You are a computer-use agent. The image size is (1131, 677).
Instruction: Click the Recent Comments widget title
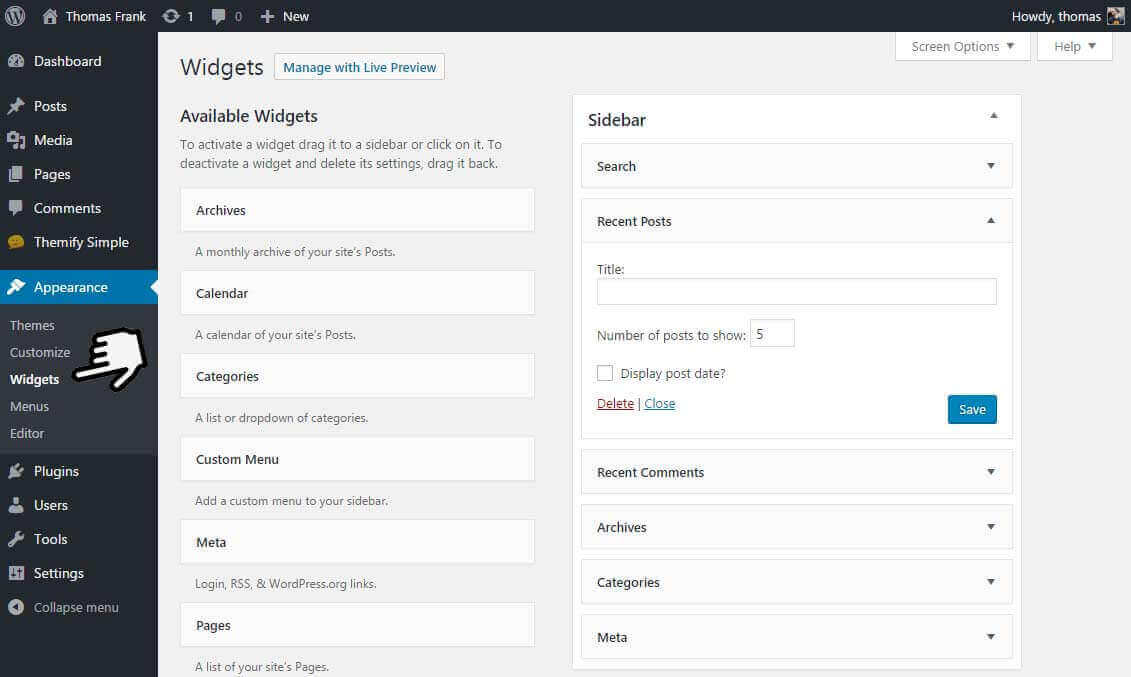(651, 472)
